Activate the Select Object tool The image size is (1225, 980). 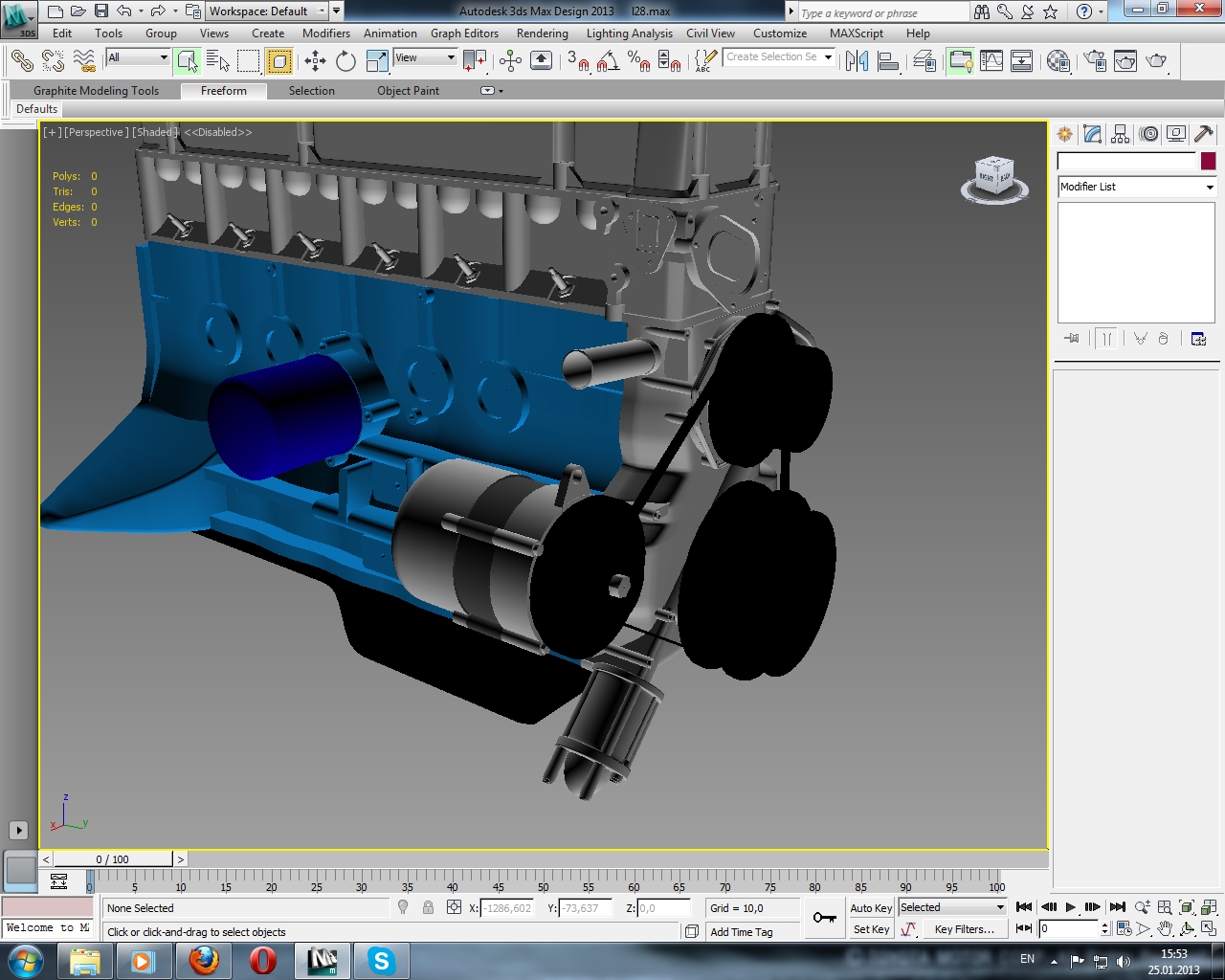[188, 61]
